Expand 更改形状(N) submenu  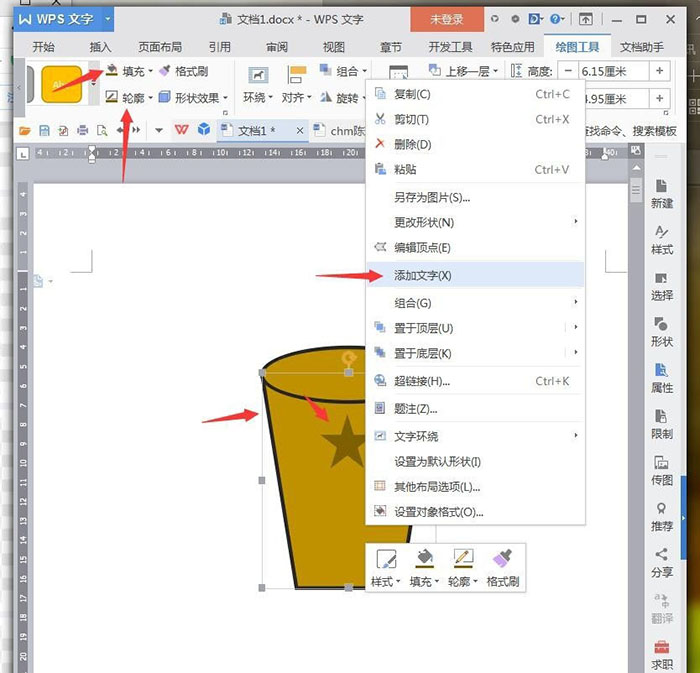475,222
